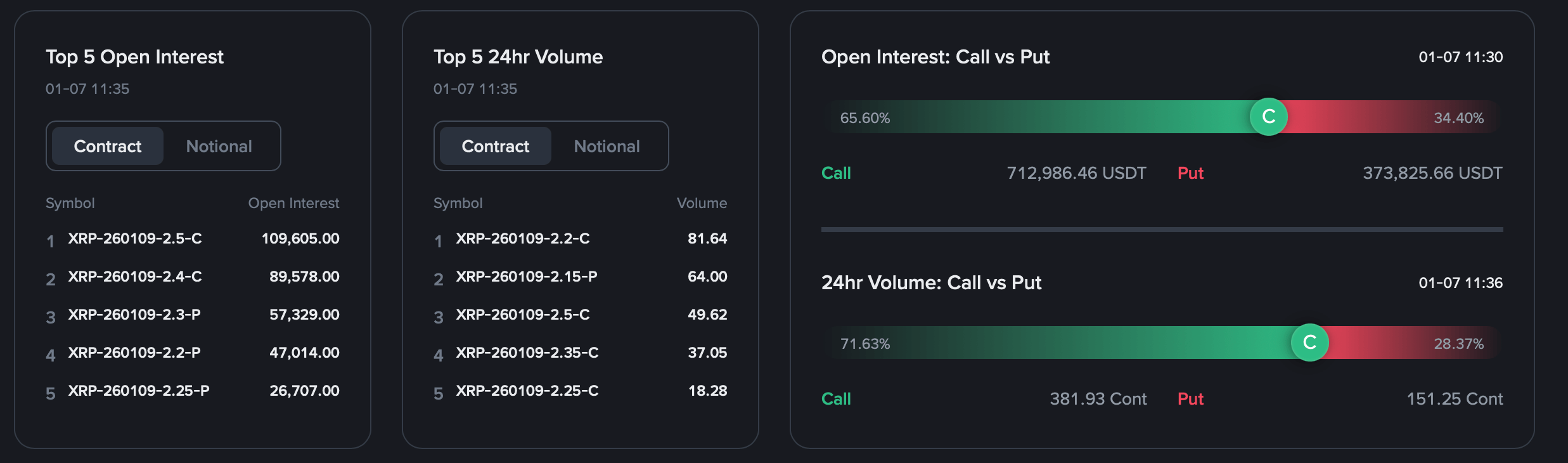The image size is (1568, 463).
Task: Select Contract tab in Top 5 24hr Volume
Action: (x=494, y=146)
